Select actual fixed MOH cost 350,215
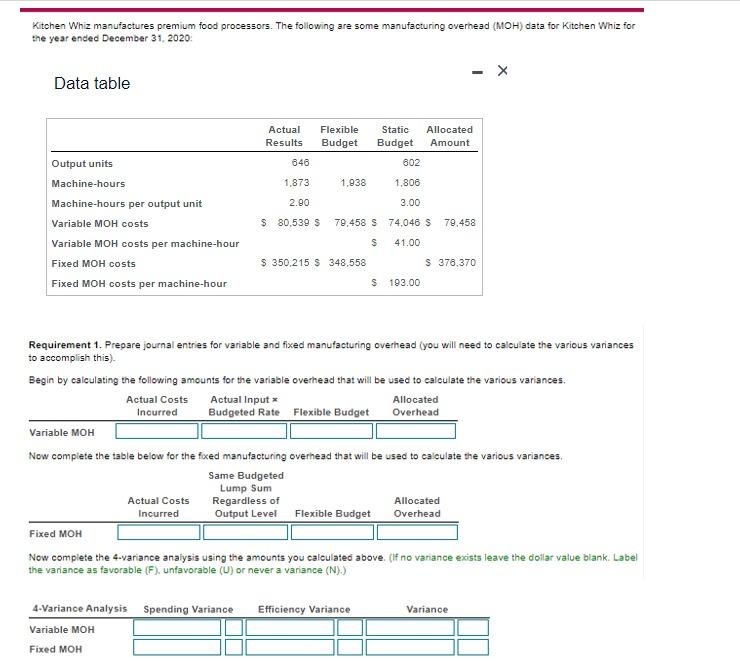740x662 pixels. pyautogui.click(x=290, y=263)
